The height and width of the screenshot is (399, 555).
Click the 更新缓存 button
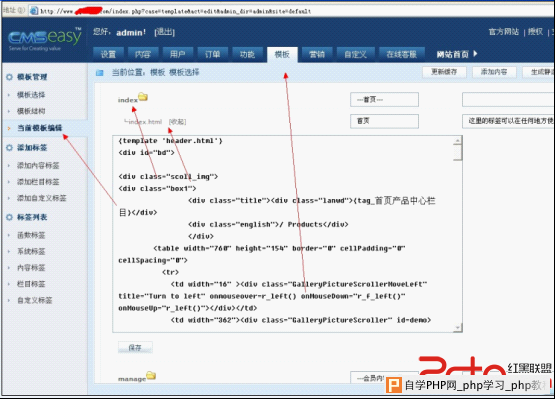pyautogui.click(x=444, y=72)
